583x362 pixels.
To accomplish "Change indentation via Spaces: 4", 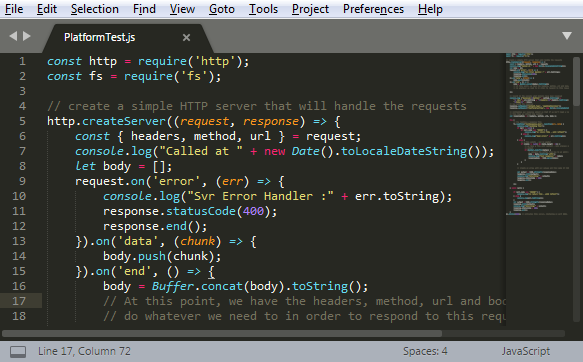I will [425, 351].
